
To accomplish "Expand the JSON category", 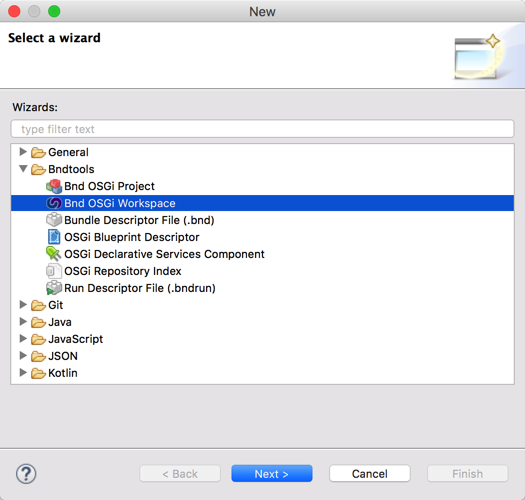I will [23, 355].
